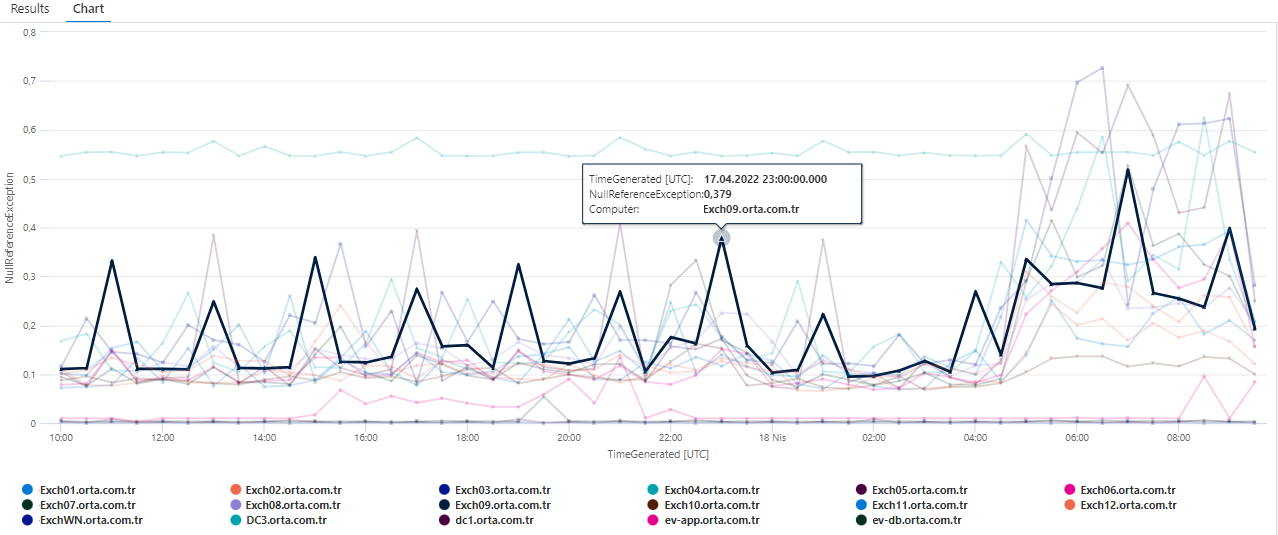Toggle Exch11.orta.com.tr series in legend
Screen dimensions: 1278x535
(x=913, y=505)
